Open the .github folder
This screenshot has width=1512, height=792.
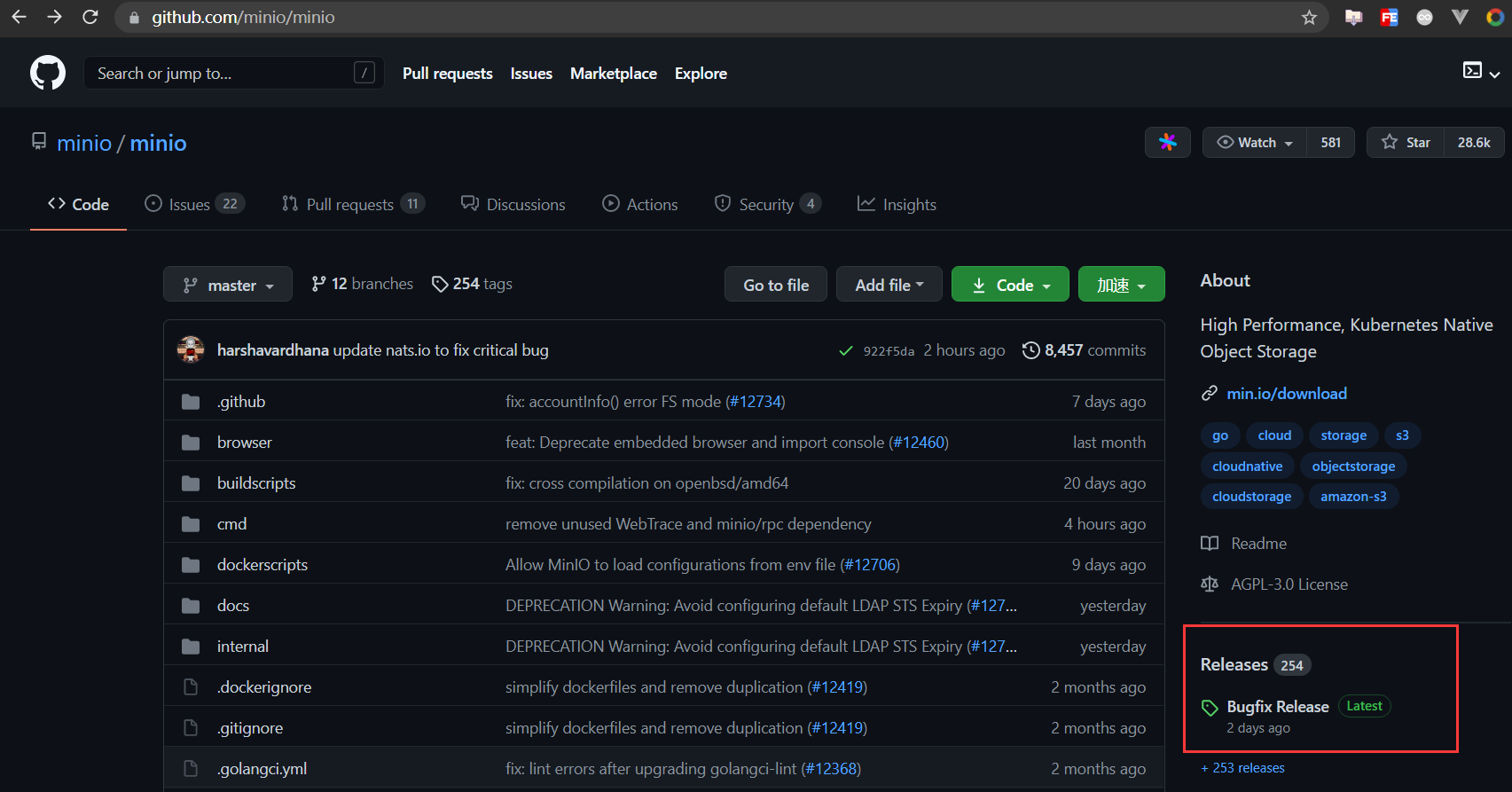[x=241, y=402]
